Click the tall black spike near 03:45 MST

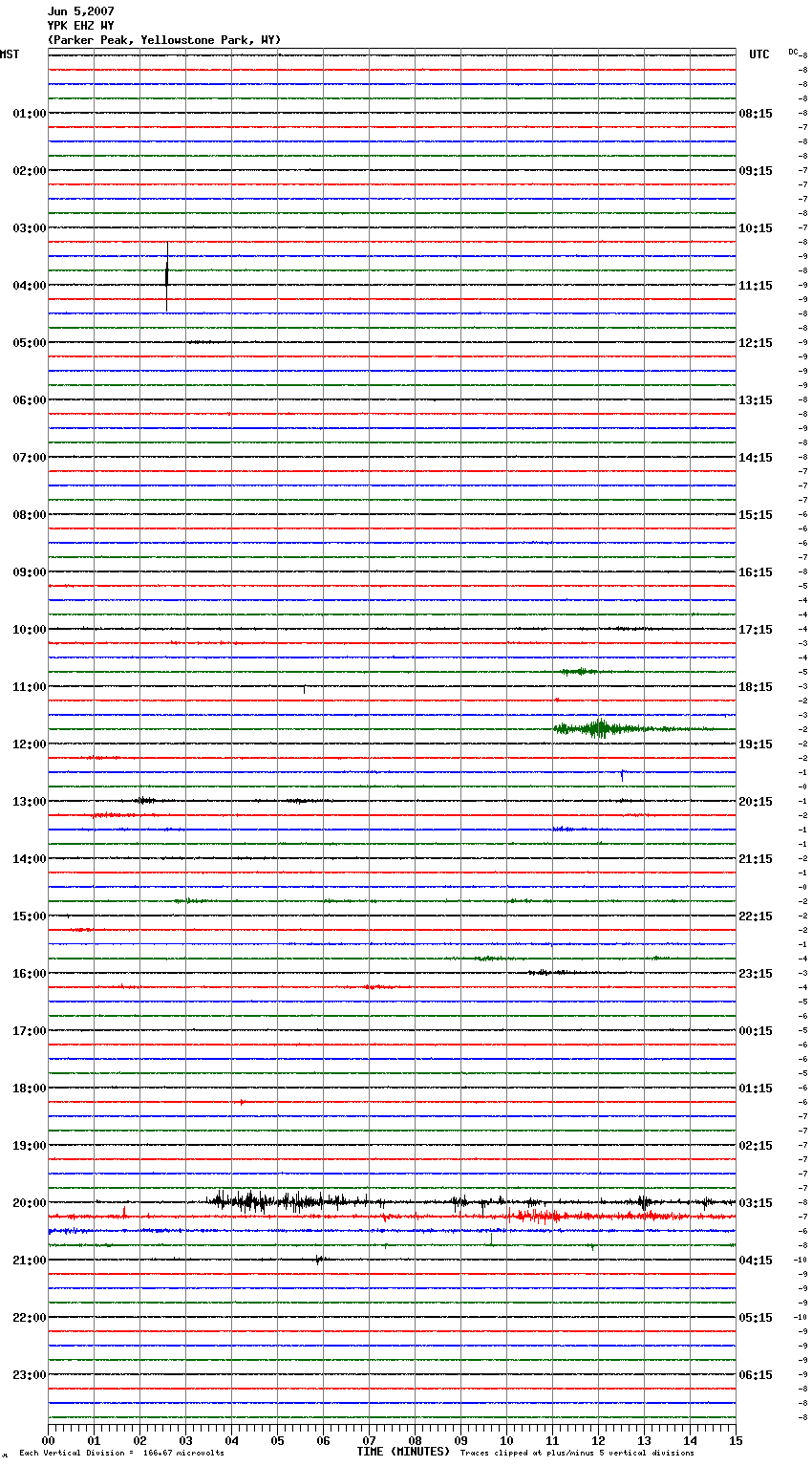coord(167,277)
